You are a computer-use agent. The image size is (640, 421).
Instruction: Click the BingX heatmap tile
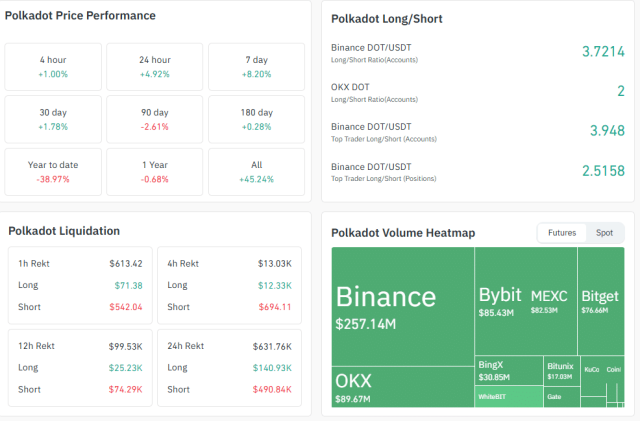click(x=508, y=371)
